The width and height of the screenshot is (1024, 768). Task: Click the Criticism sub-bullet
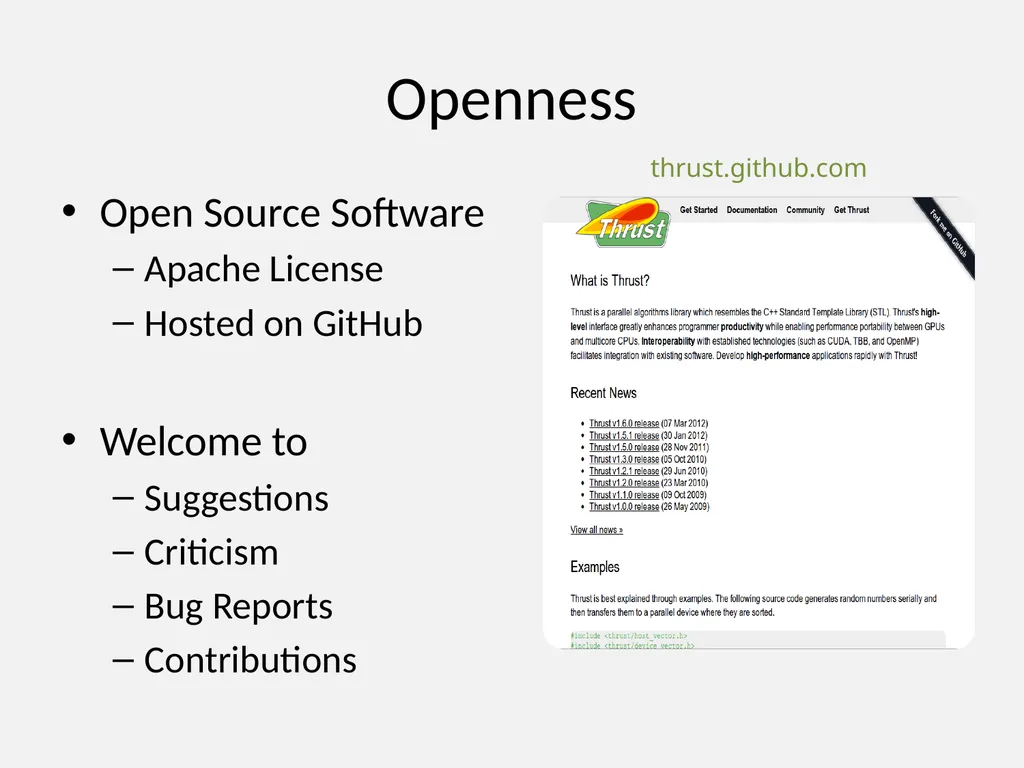211,552
